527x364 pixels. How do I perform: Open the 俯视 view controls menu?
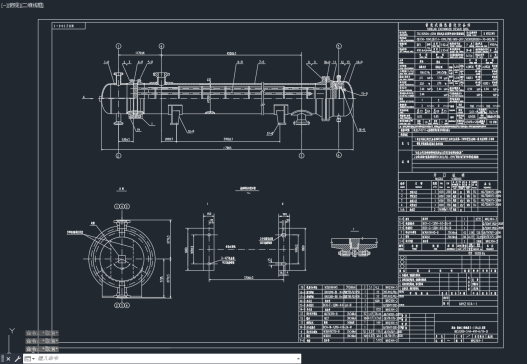click(x=13, y=5)
